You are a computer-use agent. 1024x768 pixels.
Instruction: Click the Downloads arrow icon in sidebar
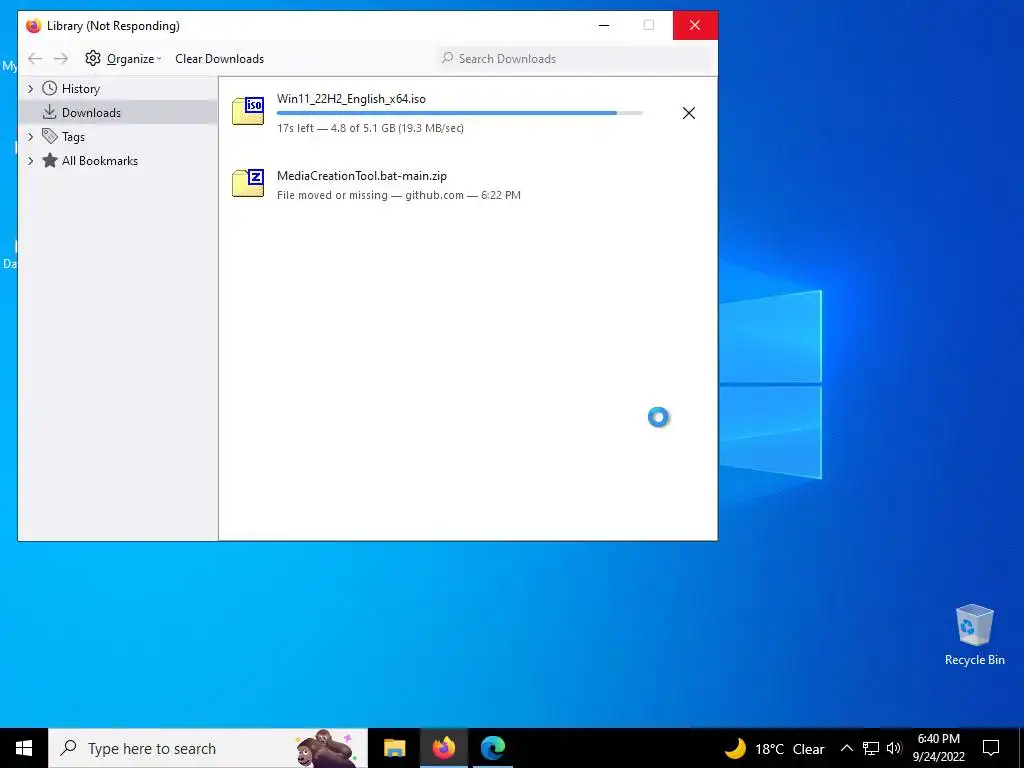[x=50, y=112]
